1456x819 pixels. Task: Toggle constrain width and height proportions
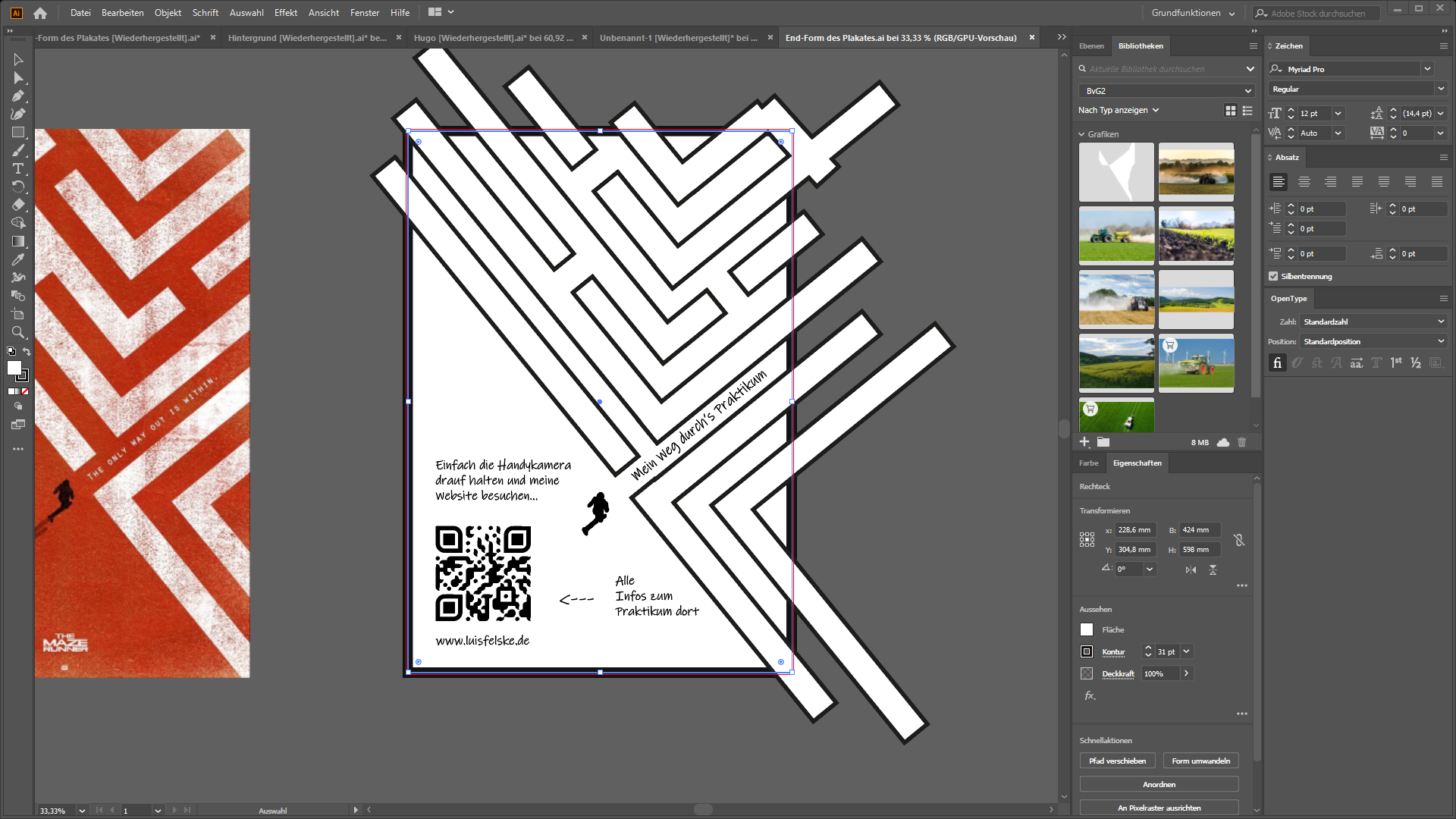pyautogui.click(x=1238, y=540)
